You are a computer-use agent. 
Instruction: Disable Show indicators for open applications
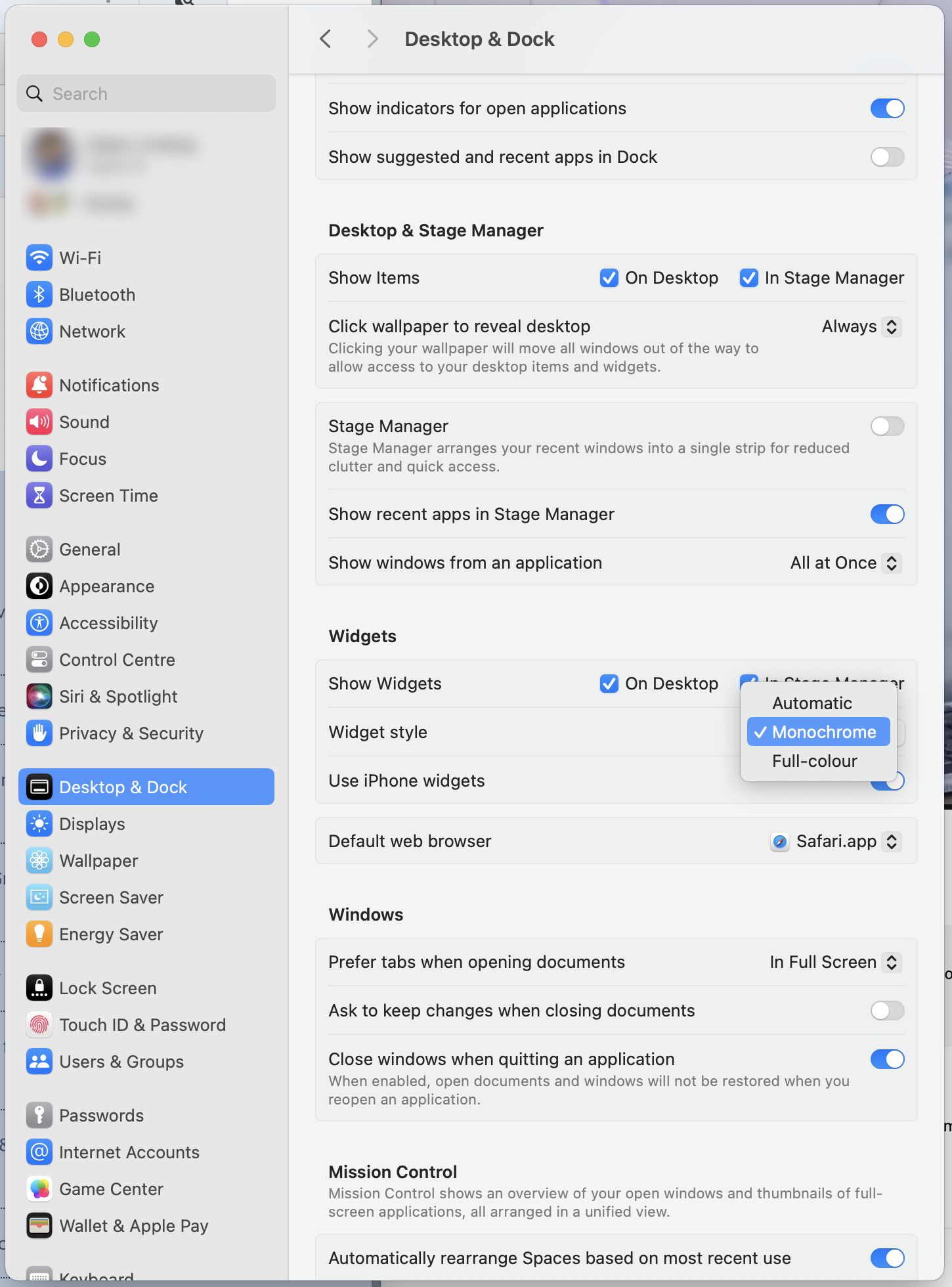[887, 108]
